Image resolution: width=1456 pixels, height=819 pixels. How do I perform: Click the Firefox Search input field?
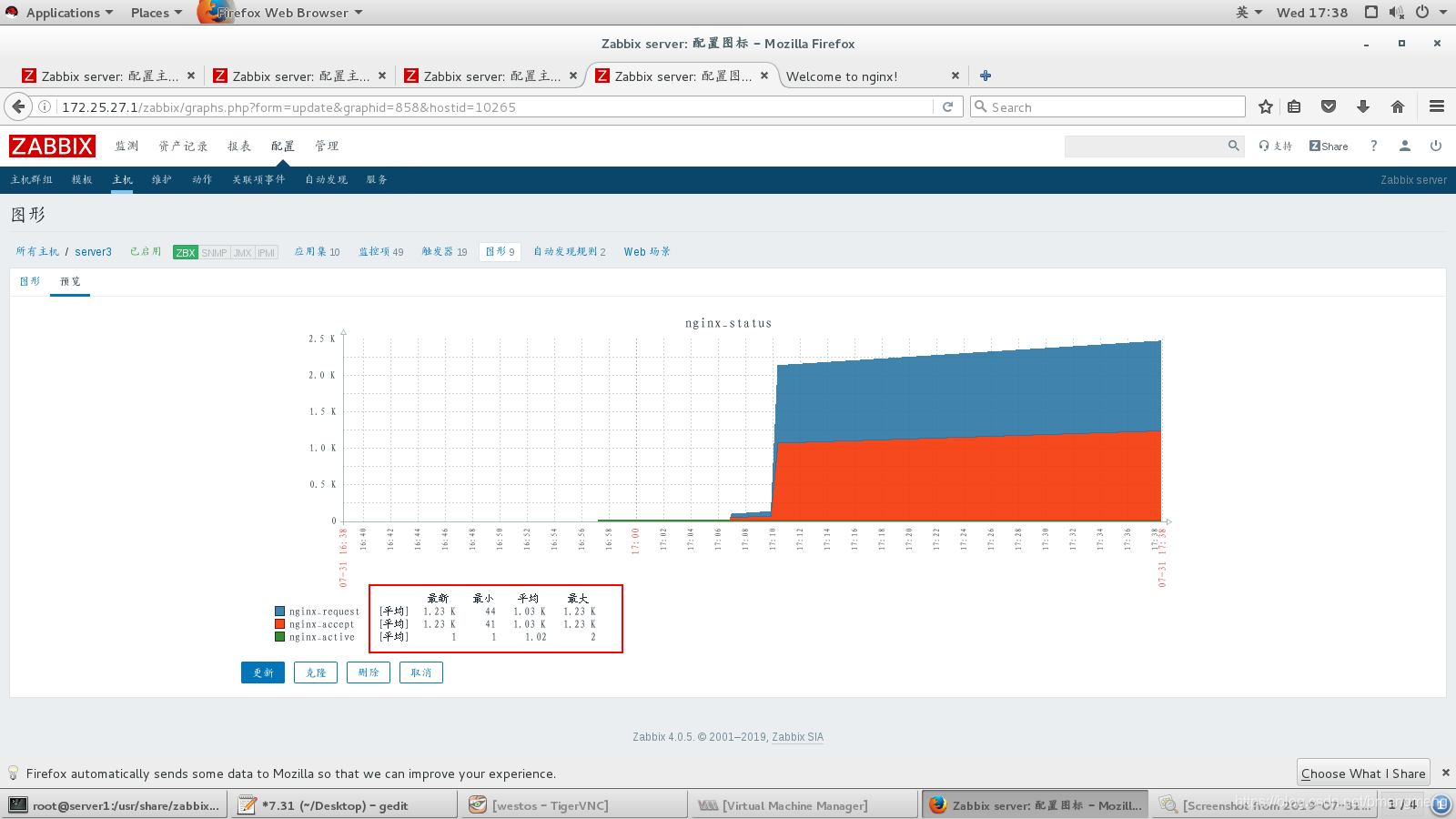tap(1107, 106)
